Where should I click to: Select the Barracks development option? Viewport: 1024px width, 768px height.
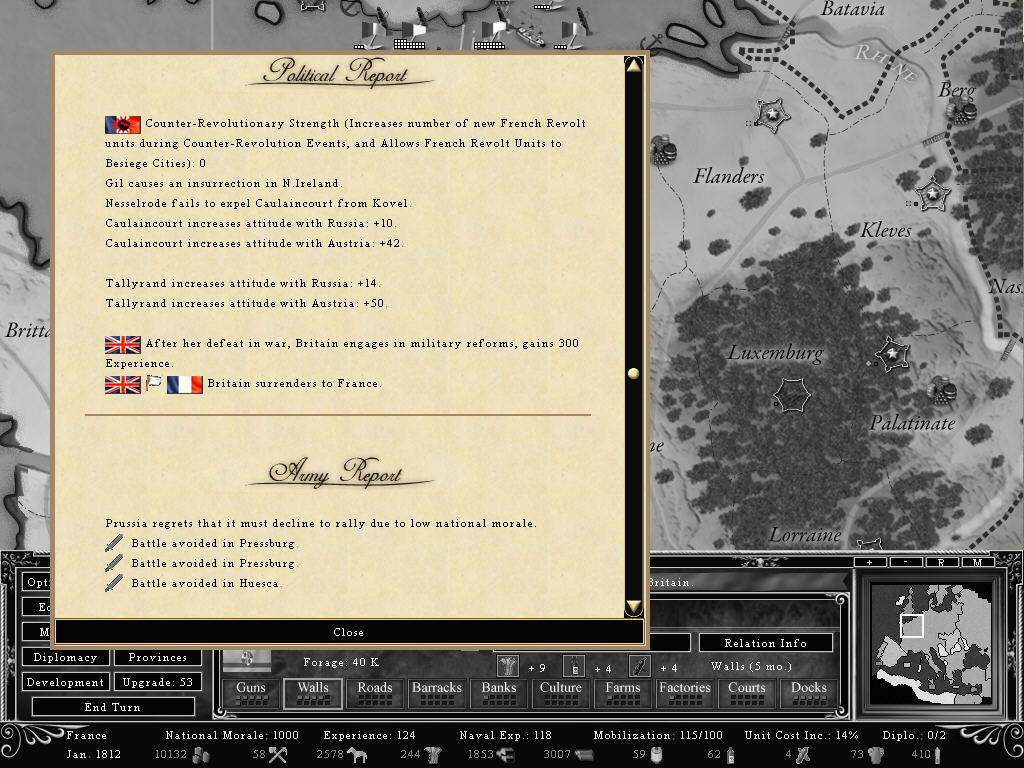pyautogui.click(x=437, y=694)
